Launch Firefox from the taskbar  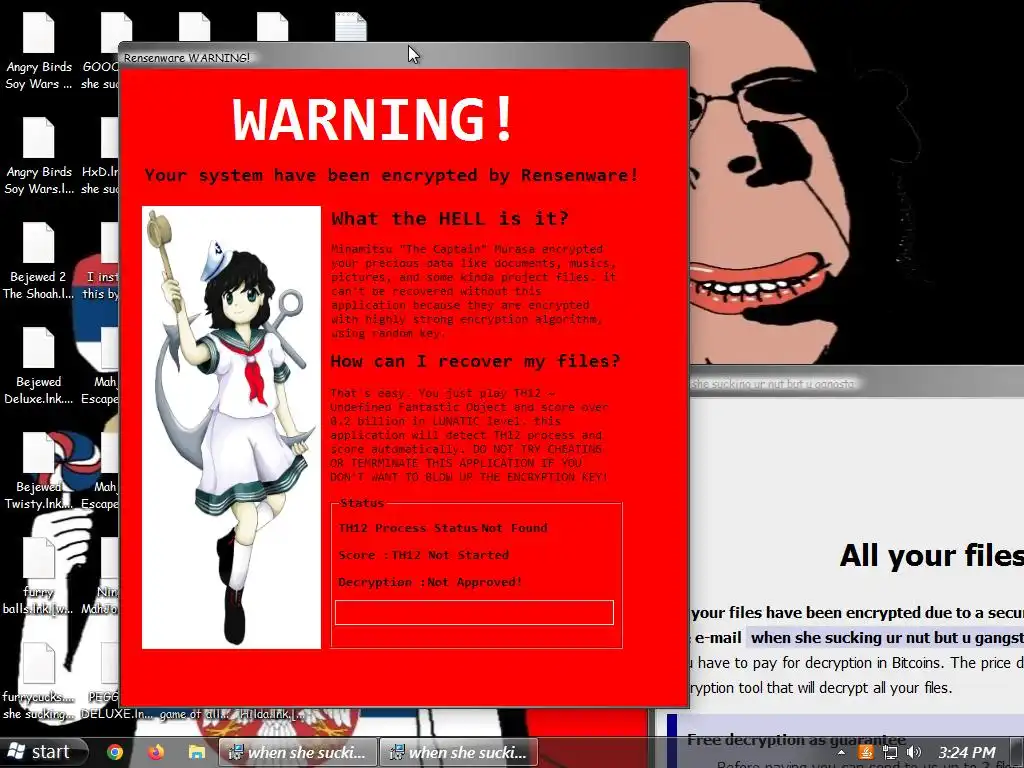pos(155,752)
